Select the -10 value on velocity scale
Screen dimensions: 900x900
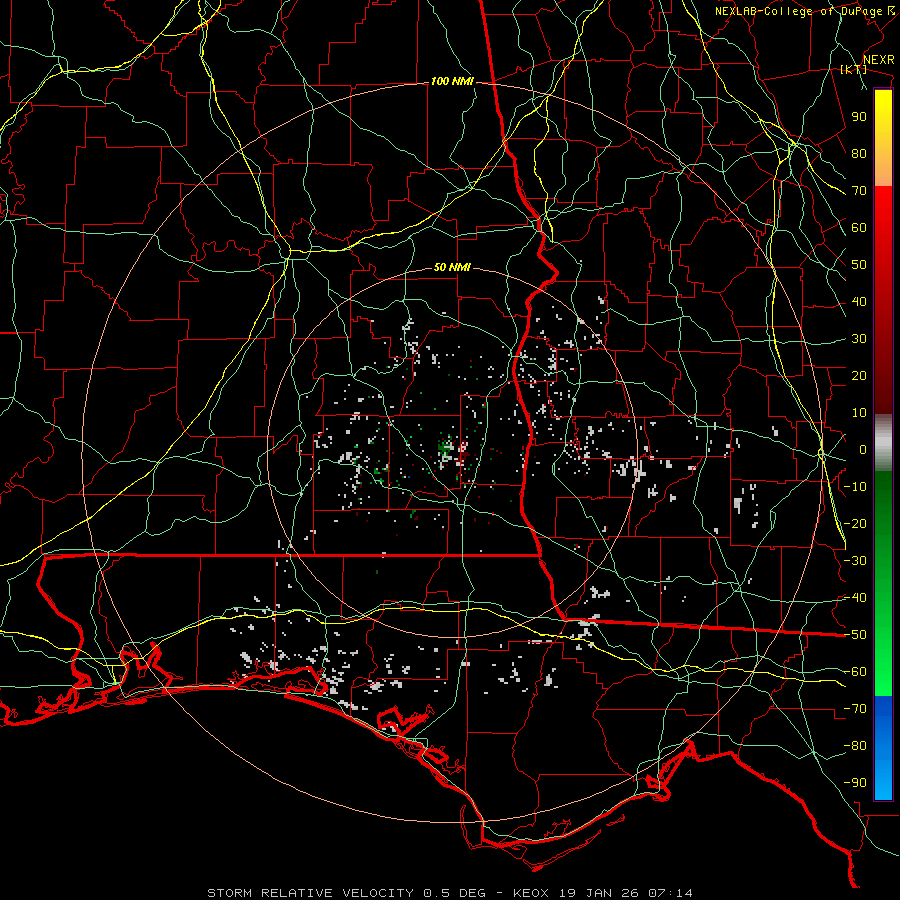pyautogui.click(x=855, y=487)
